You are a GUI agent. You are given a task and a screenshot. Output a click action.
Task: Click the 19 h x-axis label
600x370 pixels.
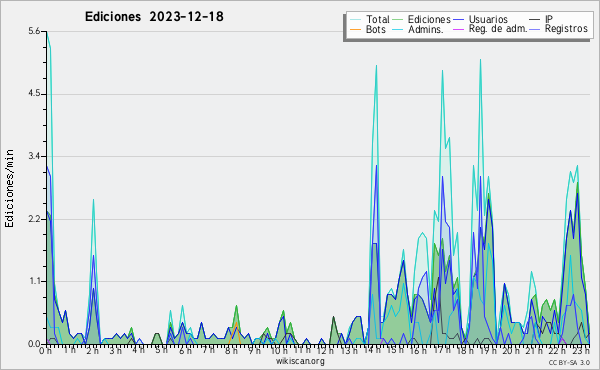click(x=485, y=350)
